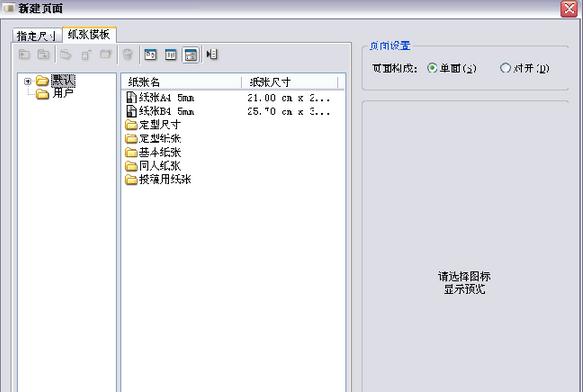Image resolution: width=586 pixels, height=392 pixels.
Task: Select the 单面 single page radio button
Action: 432,68
